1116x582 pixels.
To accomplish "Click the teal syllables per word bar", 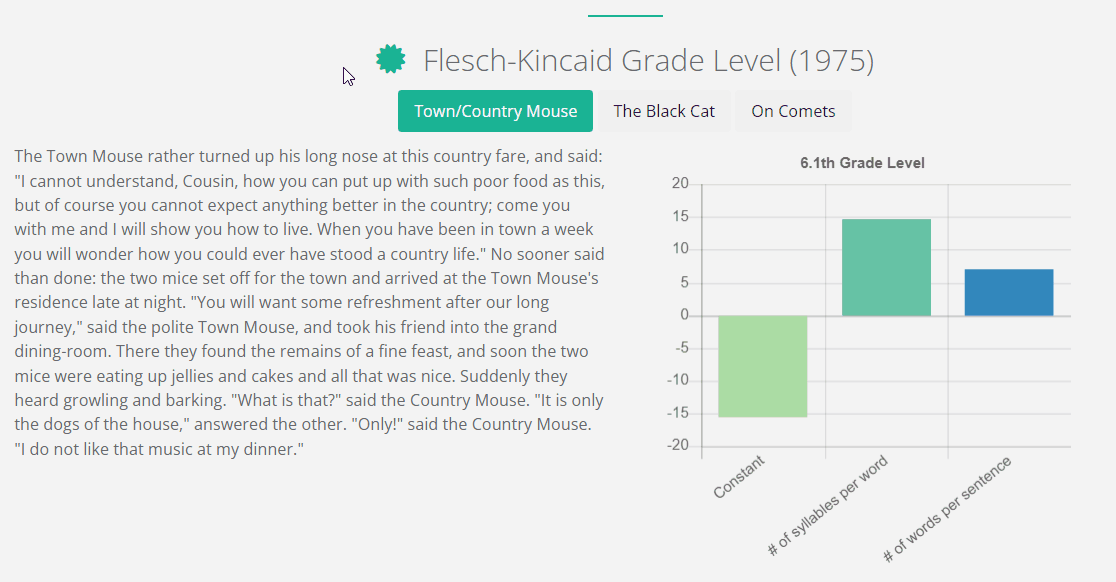I will tap(886, 268).
